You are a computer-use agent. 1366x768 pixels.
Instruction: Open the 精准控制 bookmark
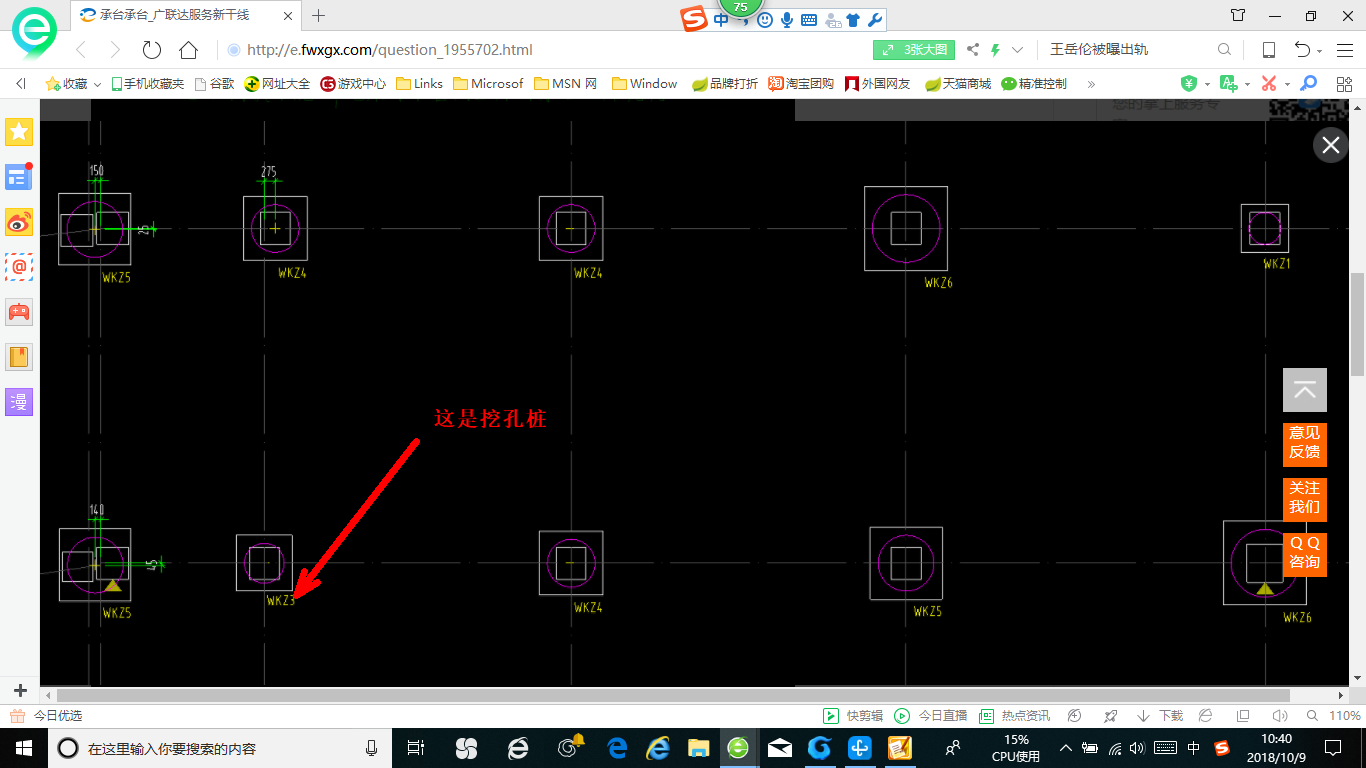click(x=1034, y=84)
